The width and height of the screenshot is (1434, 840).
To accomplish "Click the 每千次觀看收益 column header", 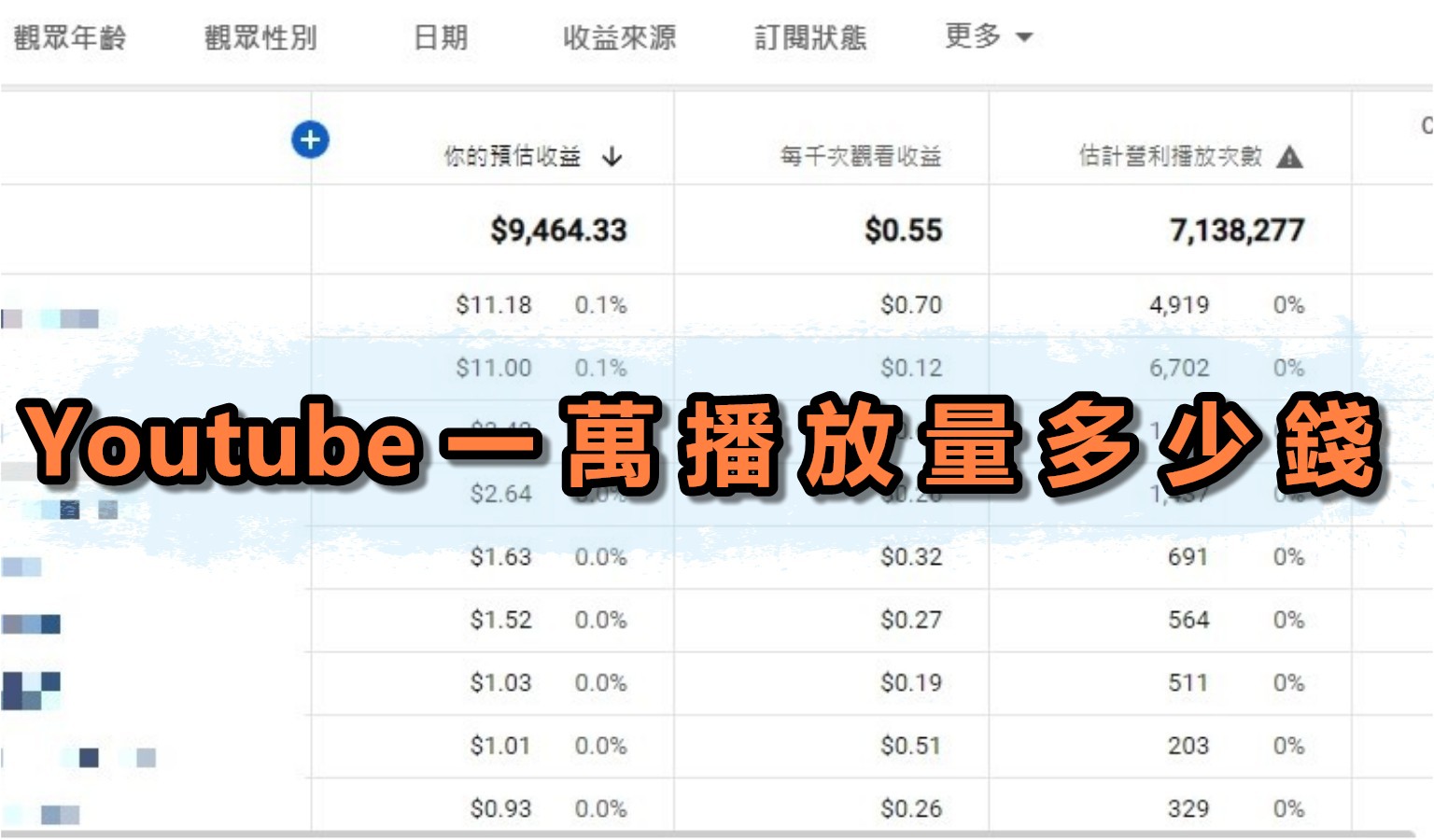I will click(x=861, y=156).
